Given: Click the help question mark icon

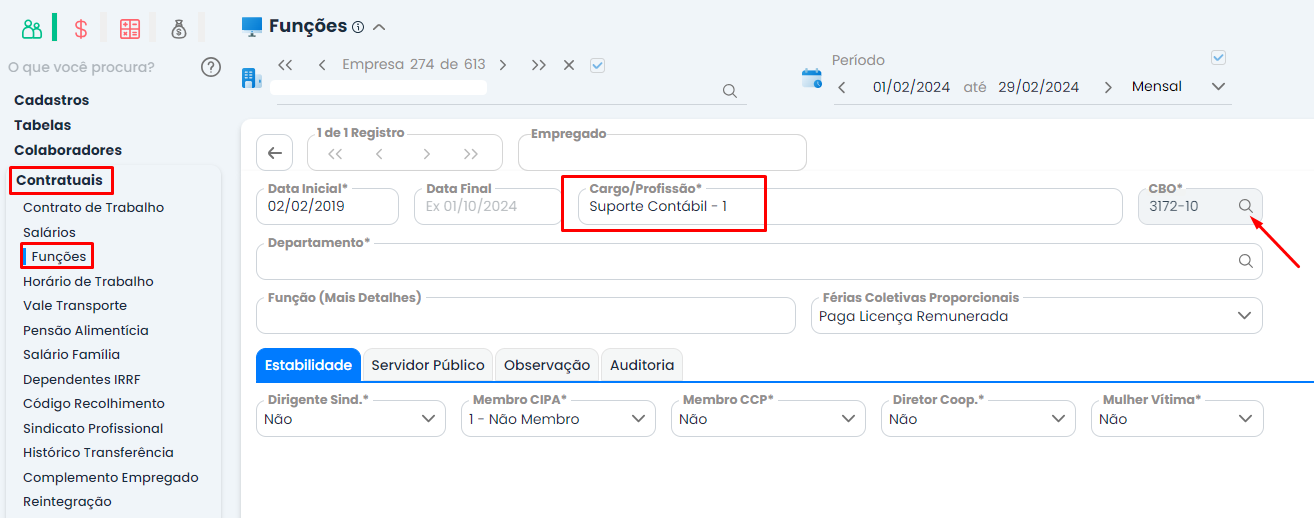Looking at the screenshot, I should [x=211, y=67].
